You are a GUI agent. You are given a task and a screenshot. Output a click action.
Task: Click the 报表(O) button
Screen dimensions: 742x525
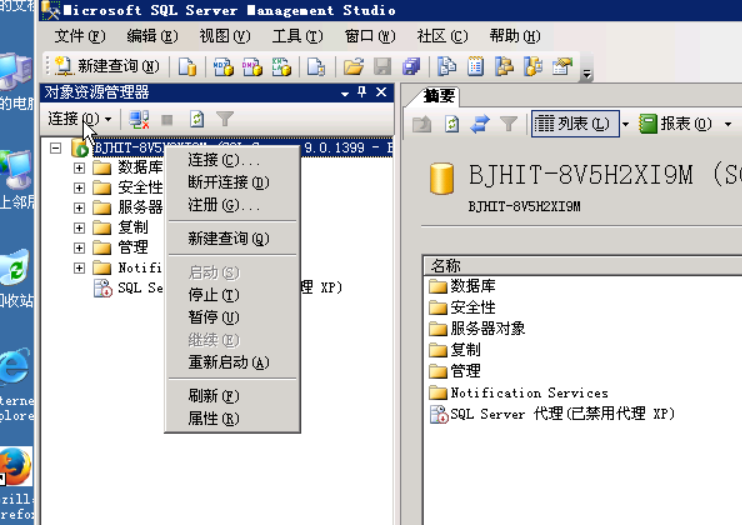676,124
